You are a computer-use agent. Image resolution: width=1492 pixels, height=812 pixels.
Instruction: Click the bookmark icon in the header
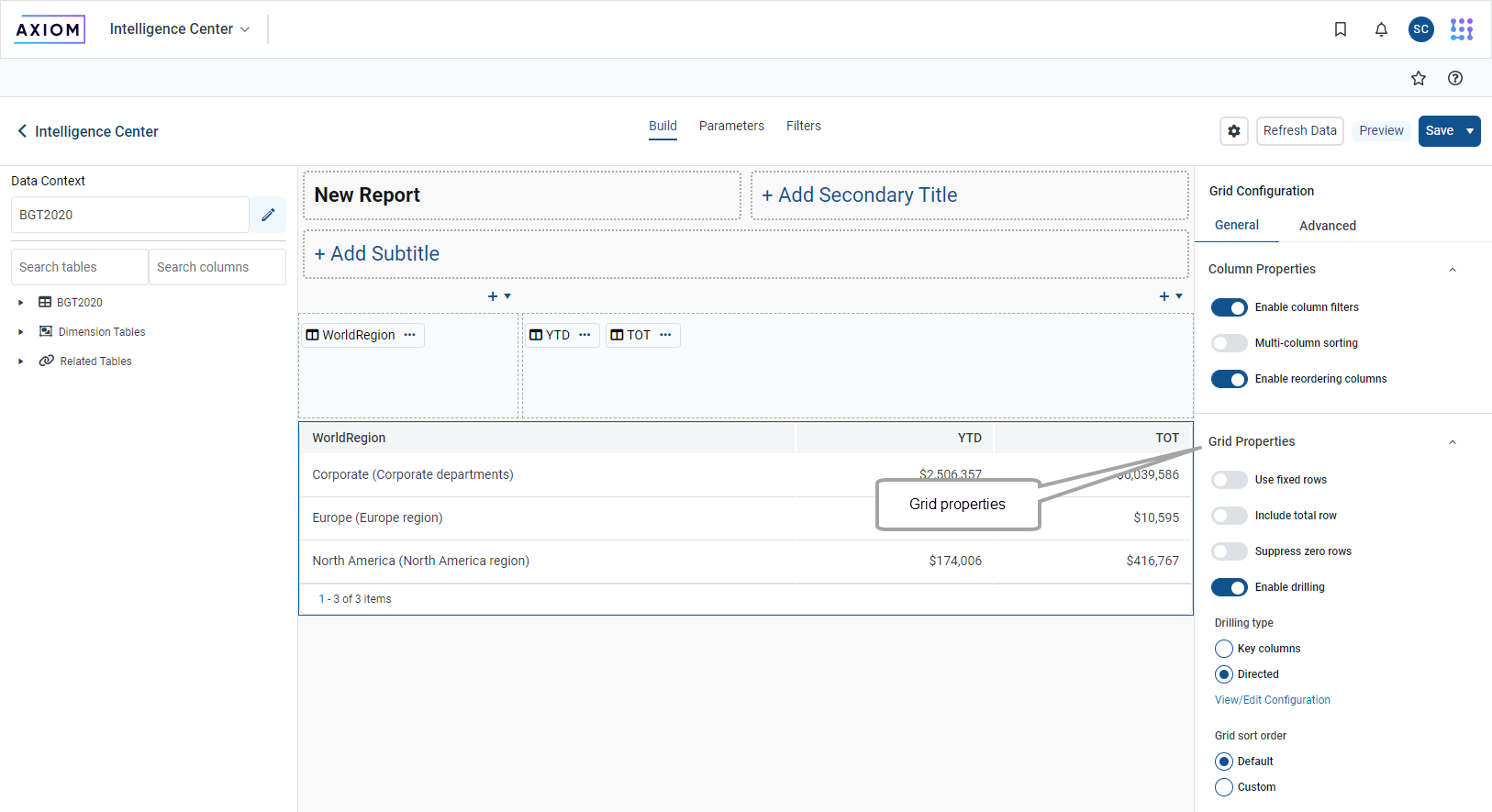click(1340, 29)
